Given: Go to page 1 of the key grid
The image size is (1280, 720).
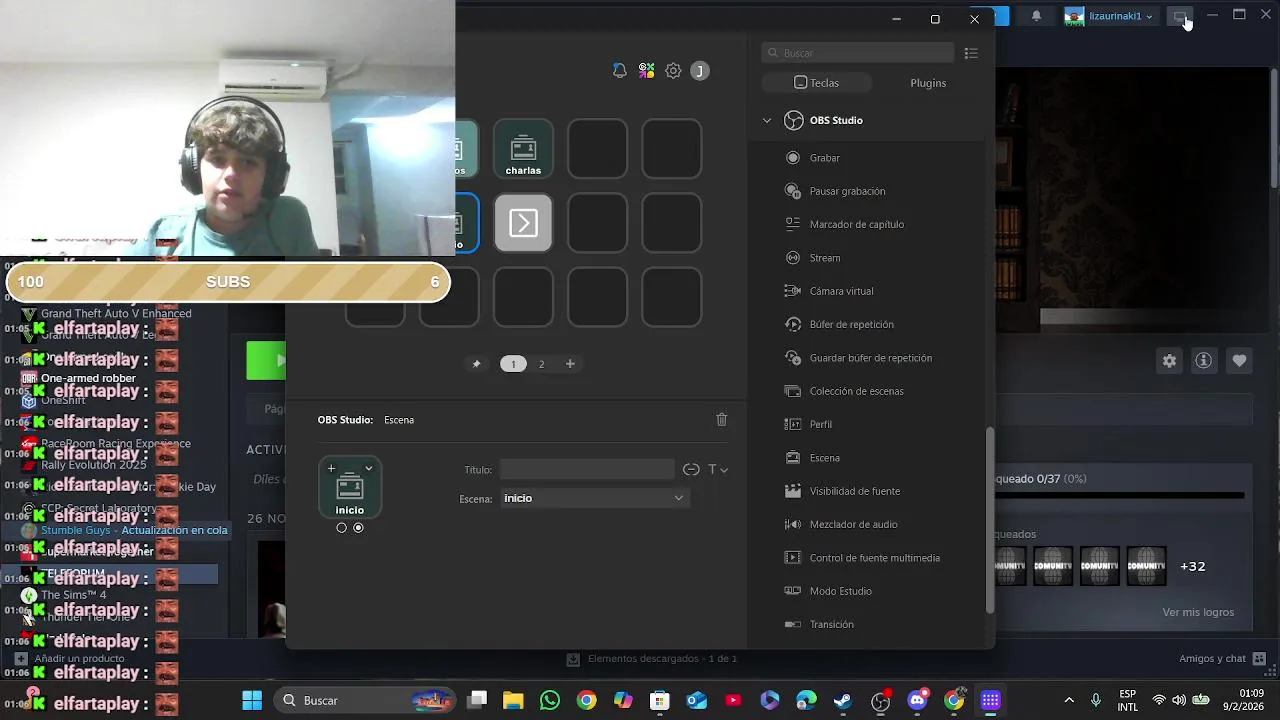Looking at the screenshot, I should [513, 364].
